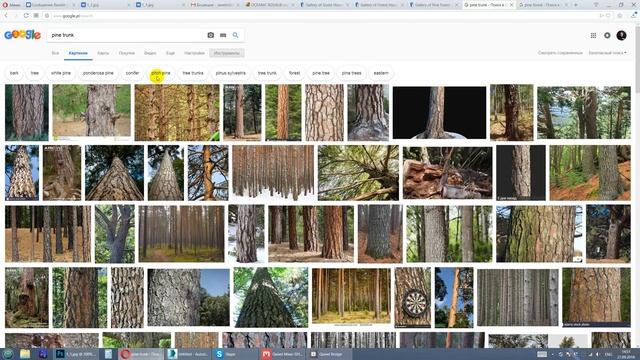Screen dimensions: 640x360
Task: Switch to Photoshop in the taskbar
Action: coord(76,354)
